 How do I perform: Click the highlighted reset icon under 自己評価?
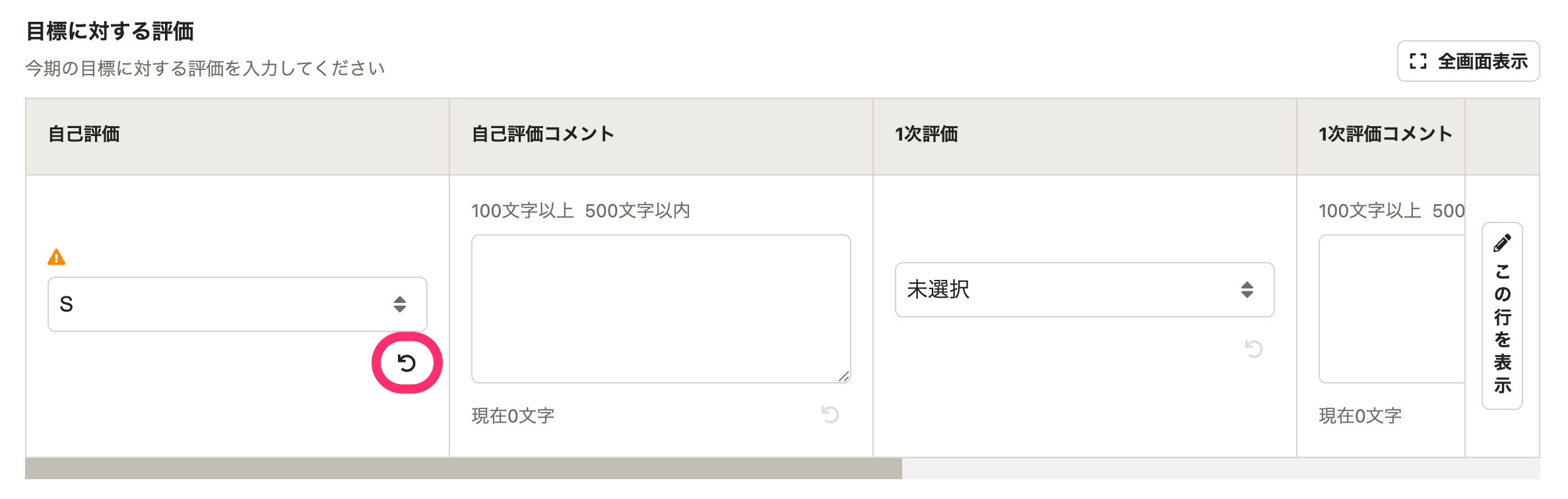(407, 362)
